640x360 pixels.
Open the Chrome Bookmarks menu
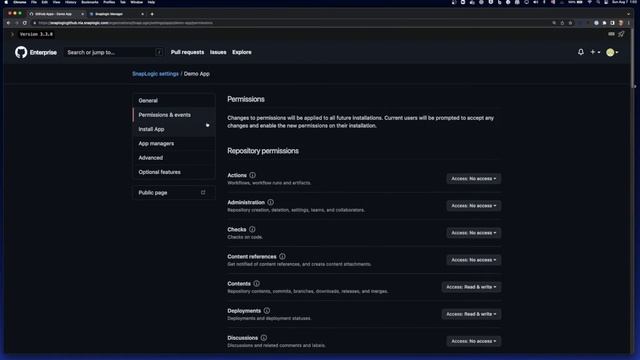coord(90,2)
